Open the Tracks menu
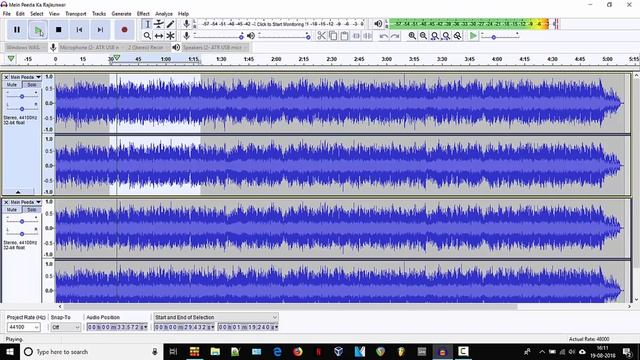The image size is (640, 360). click(x=99, y=13)
